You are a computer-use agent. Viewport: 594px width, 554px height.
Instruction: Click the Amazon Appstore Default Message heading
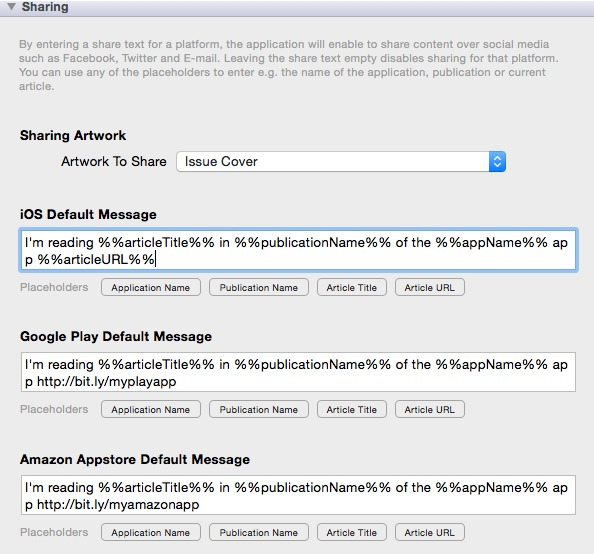[x=134, y=459]
